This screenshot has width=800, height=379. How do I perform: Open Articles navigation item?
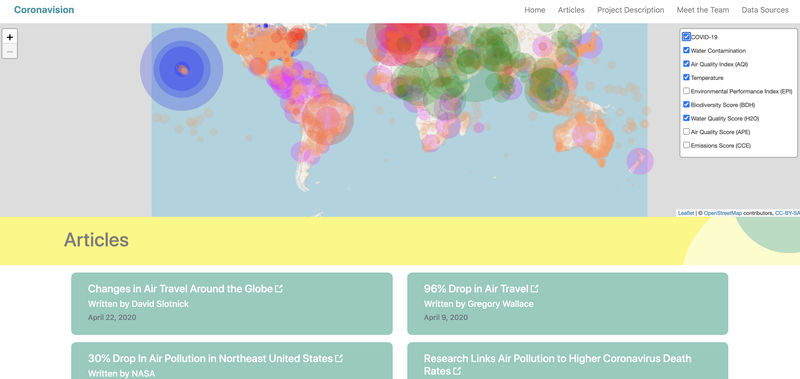[x=571, y=10]
